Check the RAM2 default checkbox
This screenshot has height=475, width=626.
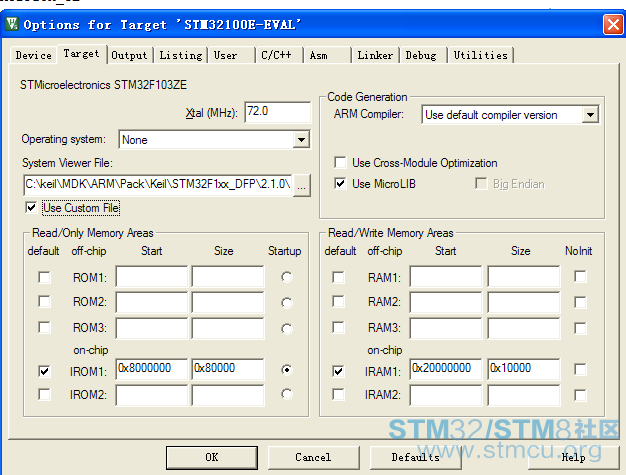338,302
